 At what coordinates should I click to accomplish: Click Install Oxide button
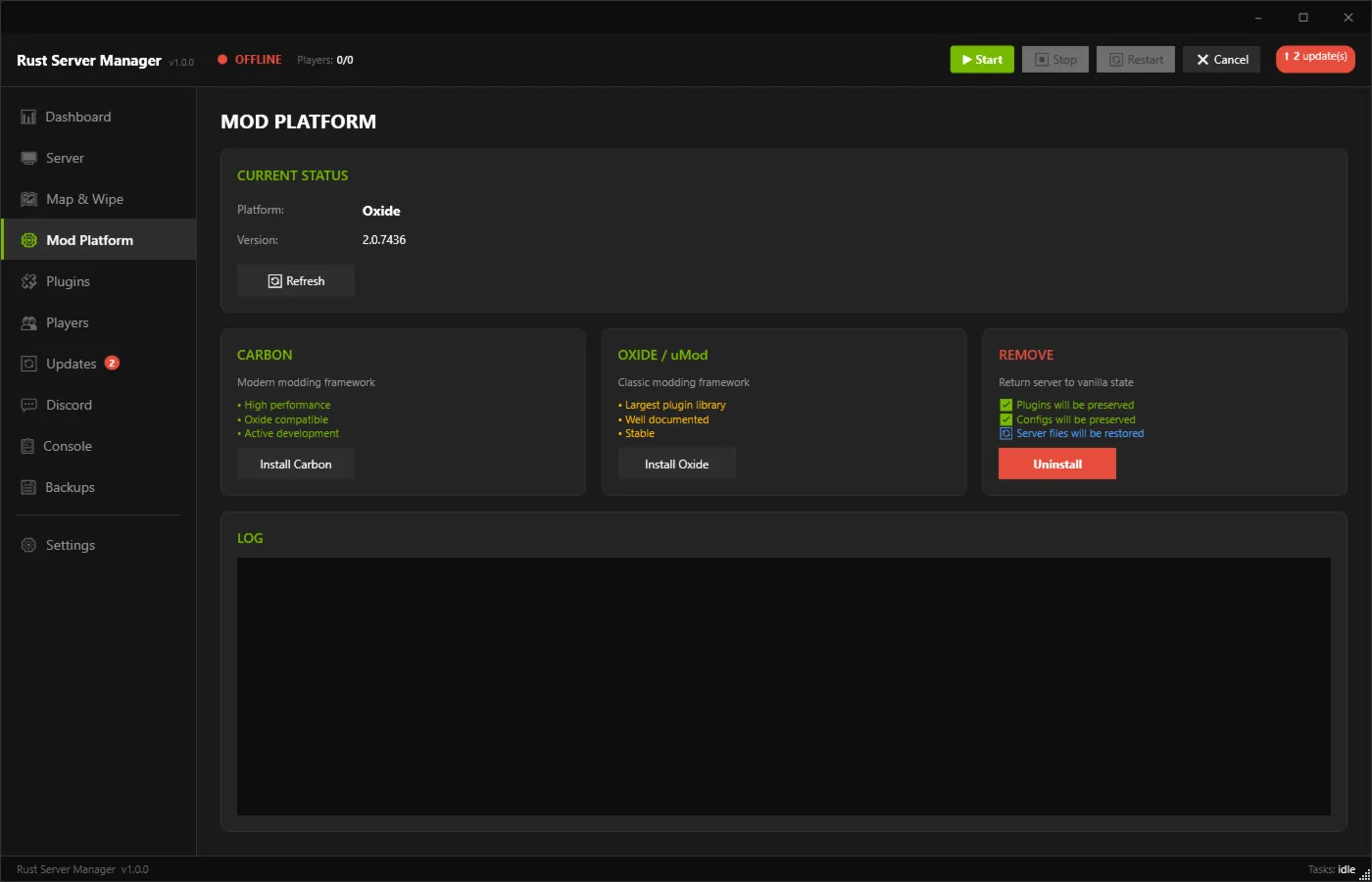point(676,465)
